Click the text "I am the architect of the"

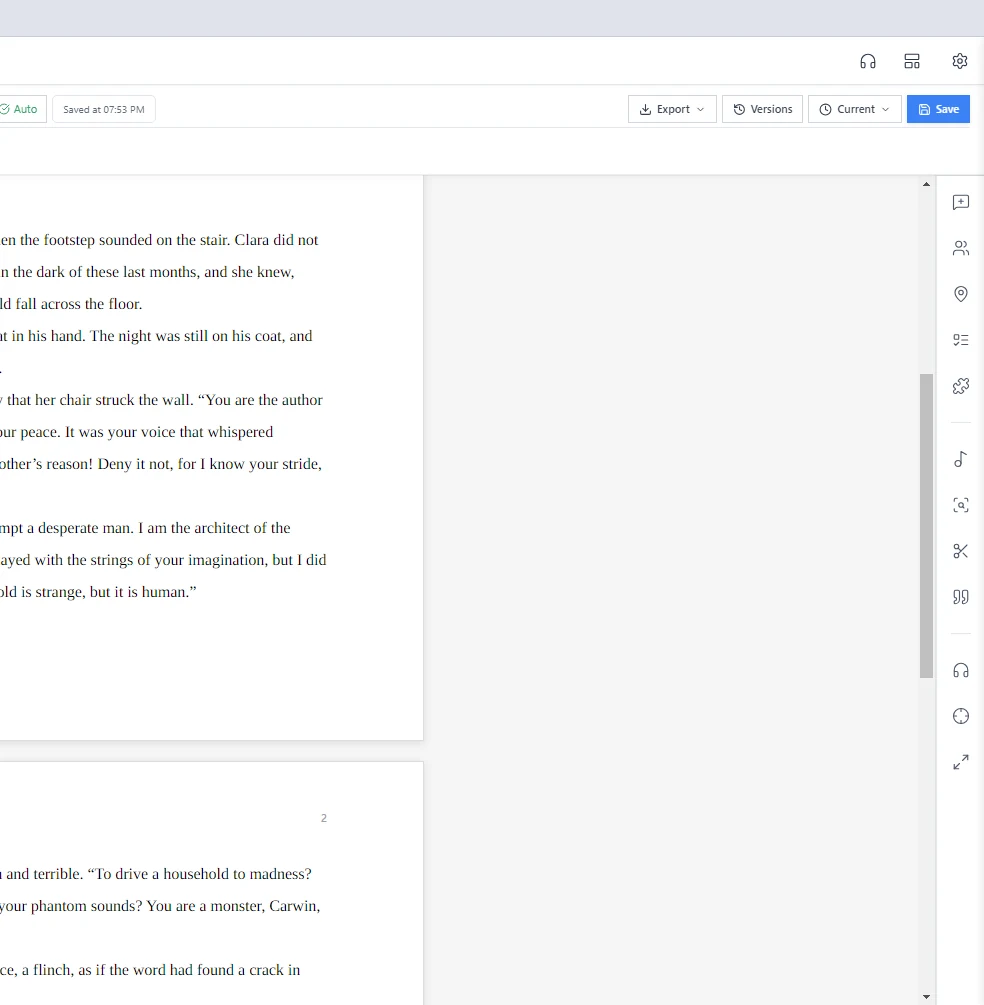click(215, 527)
